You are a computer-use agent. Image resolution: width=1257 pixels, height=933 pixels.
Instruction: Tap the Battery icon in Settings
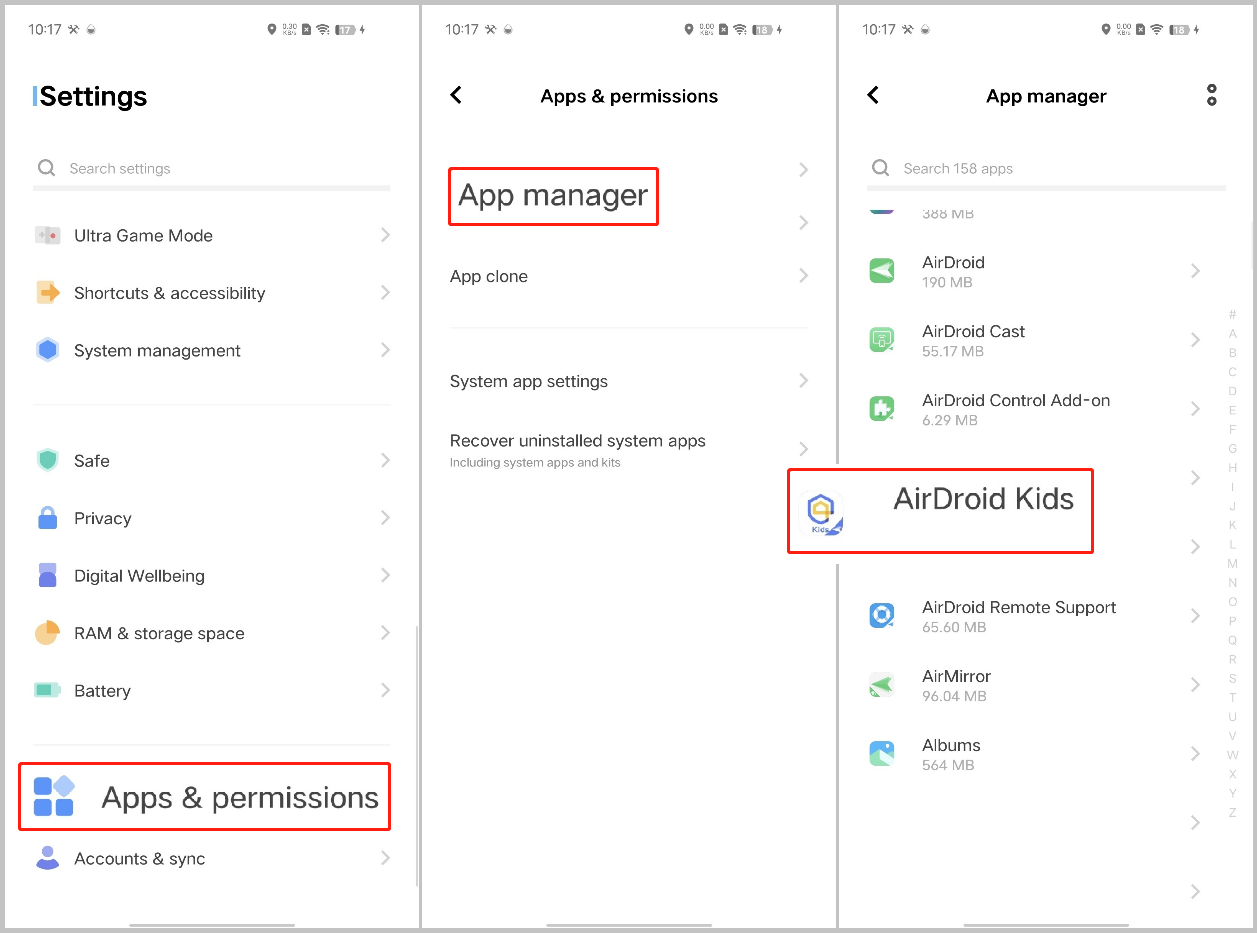tap(47, 690)
